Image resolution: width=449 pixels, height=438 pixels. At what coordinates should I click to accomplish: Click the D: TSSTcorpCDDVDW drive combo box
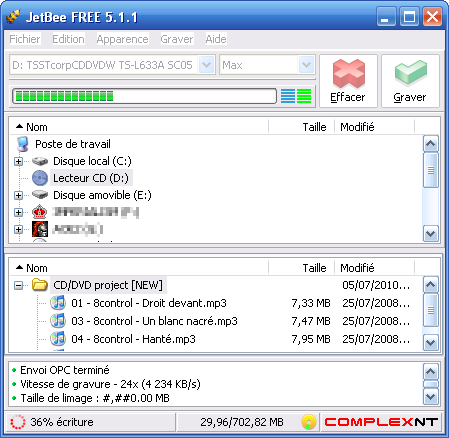(x=112, y=65)
